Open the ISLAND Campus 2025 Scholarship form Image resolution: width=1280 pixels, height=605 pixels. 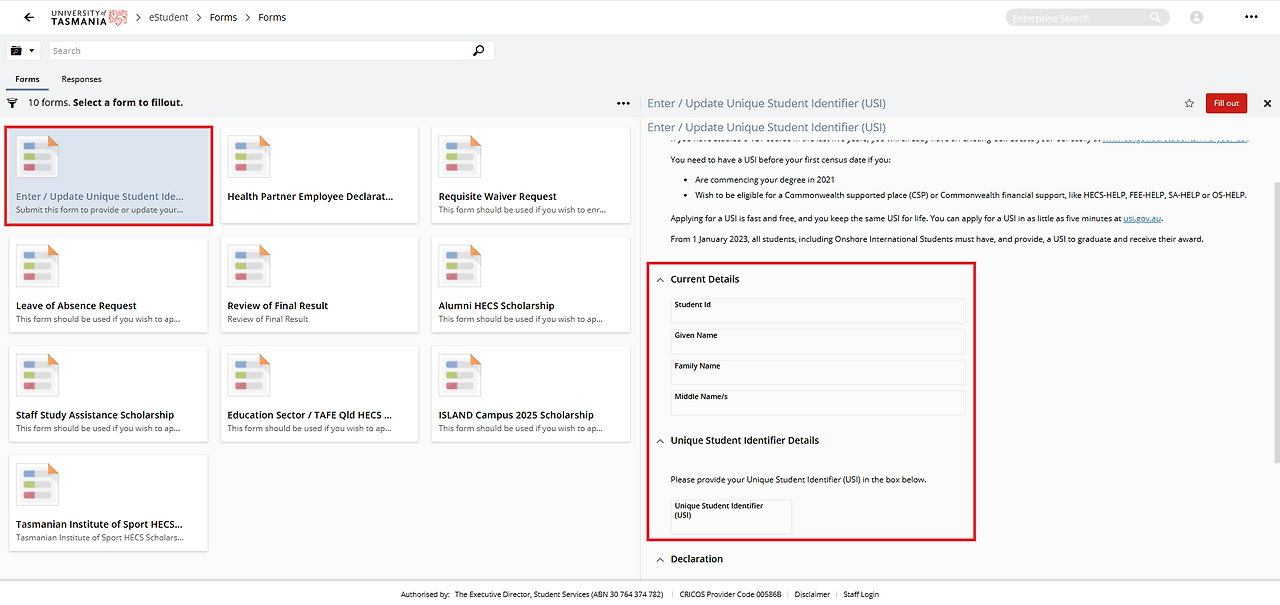(531, 393)
